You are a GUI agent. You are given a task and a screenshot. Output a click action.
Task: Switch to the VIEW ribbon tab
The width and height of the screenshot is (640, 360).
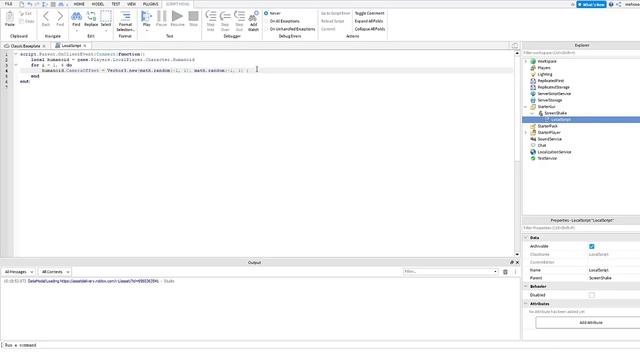(x=131, y=4)
